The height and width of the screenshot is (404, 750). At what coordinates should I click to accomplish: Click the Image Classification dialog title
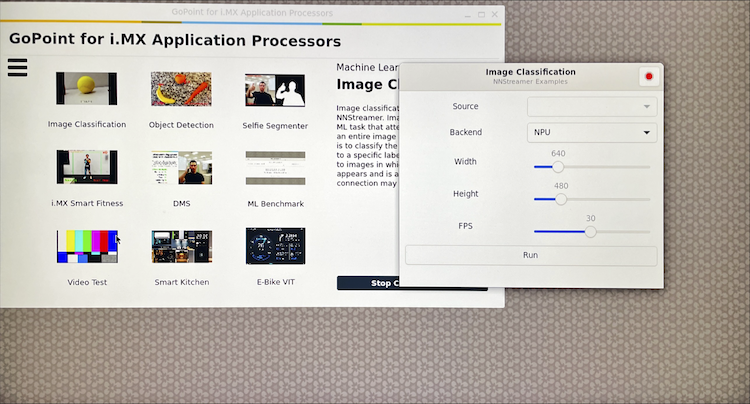(x=530, y=72)
